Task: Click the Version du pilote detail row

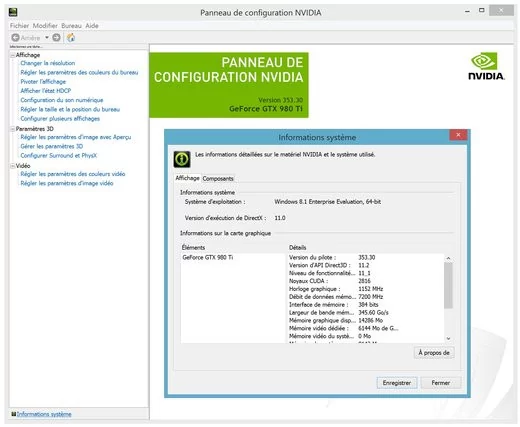Action: pos(332,257)
